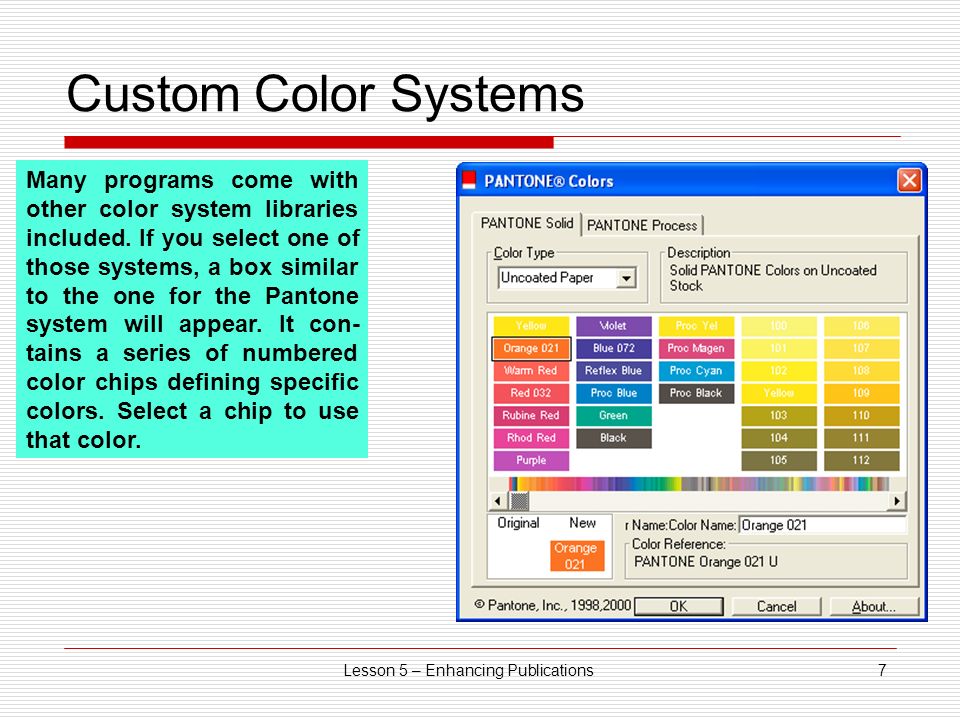
Task: Select the Proc Yel chip
Action: (696, 326)
